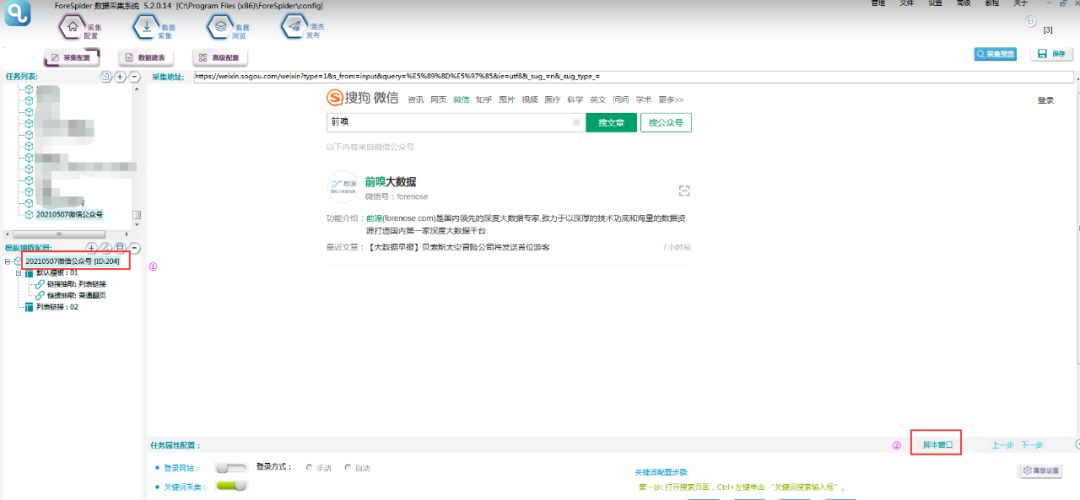Click the 20210507微信公众号 cube icon in task list
The height and width of the screenshot is (500, 1080).
pyautogui.click(x=29, y=214)
